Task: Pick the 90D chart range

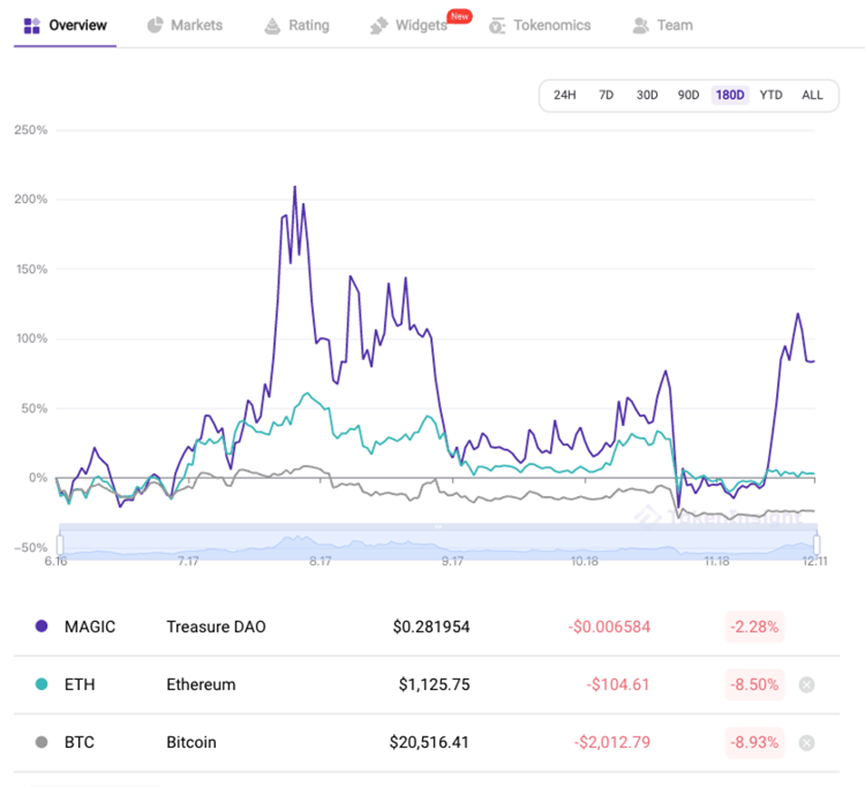Action: point(688,95)
